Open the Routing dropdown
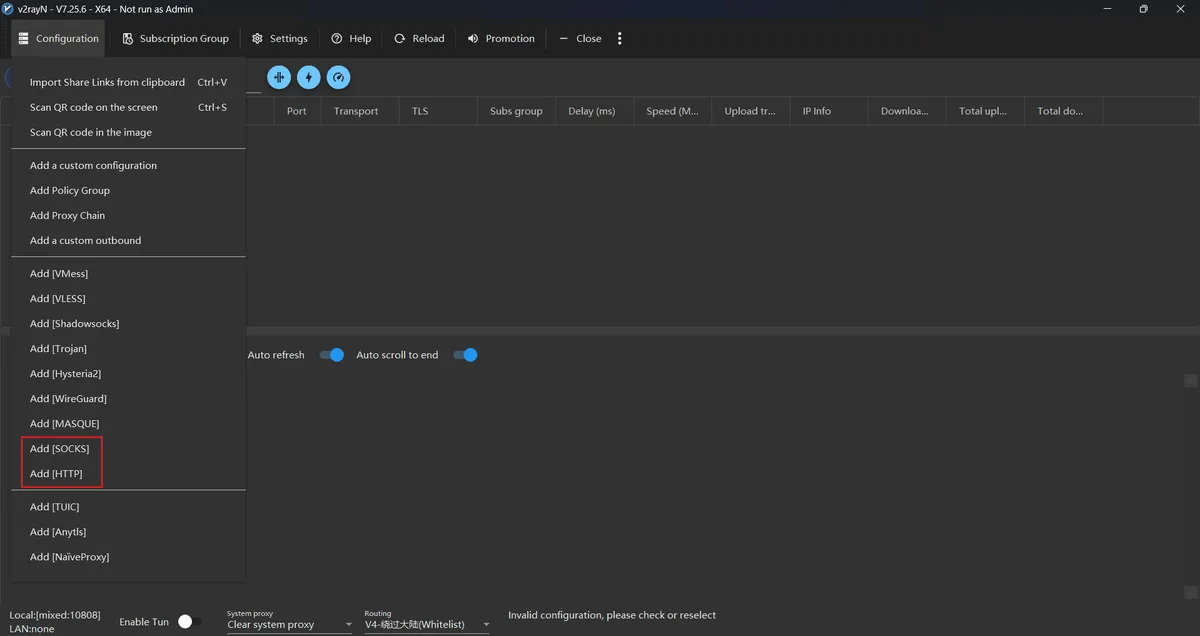The image size is (1200, 636). pyautogui.click(x=427, y=624)
